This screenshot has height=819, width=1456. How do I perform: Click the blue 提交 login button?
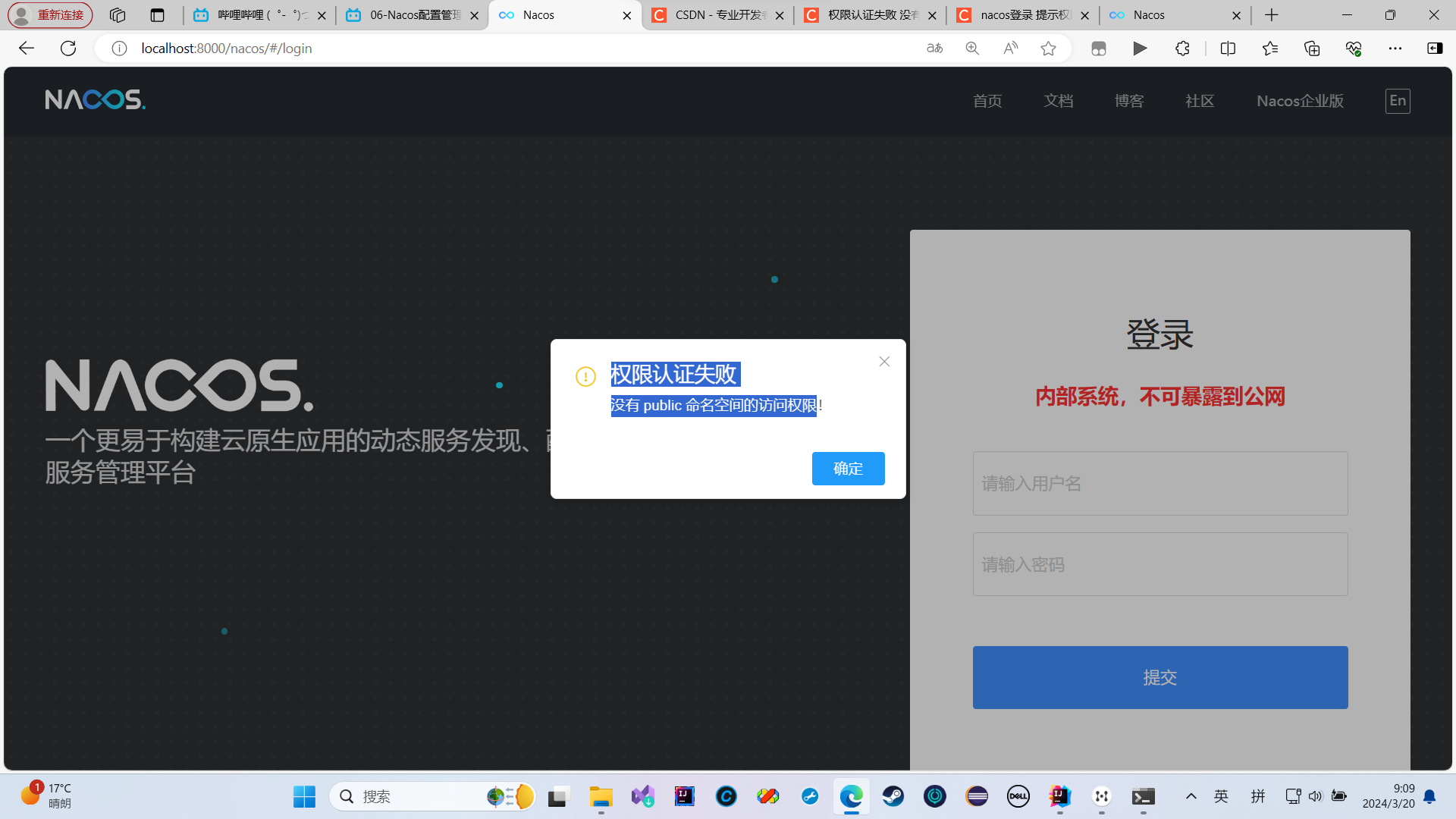coord(1160,677)
